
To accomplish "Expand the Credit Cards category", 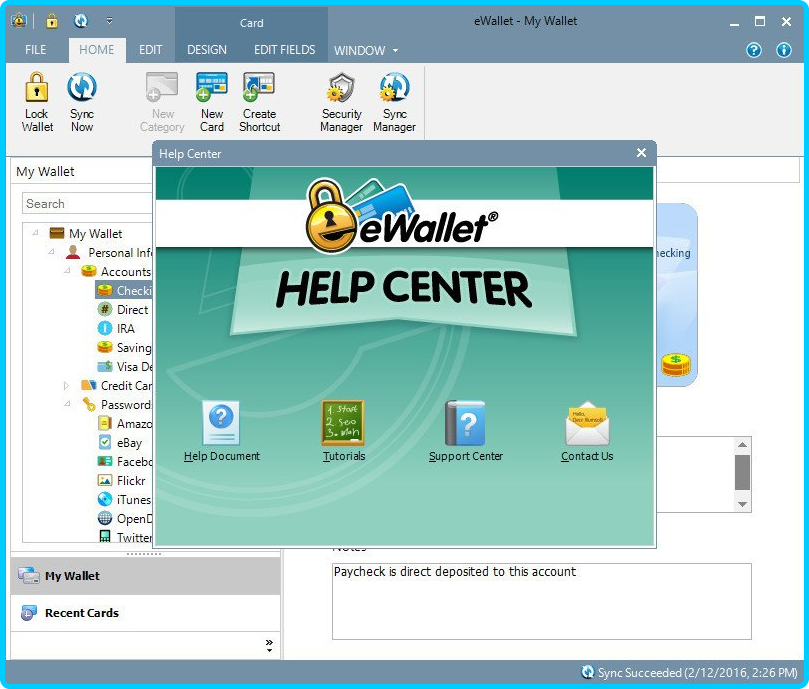I will (66, 386).
